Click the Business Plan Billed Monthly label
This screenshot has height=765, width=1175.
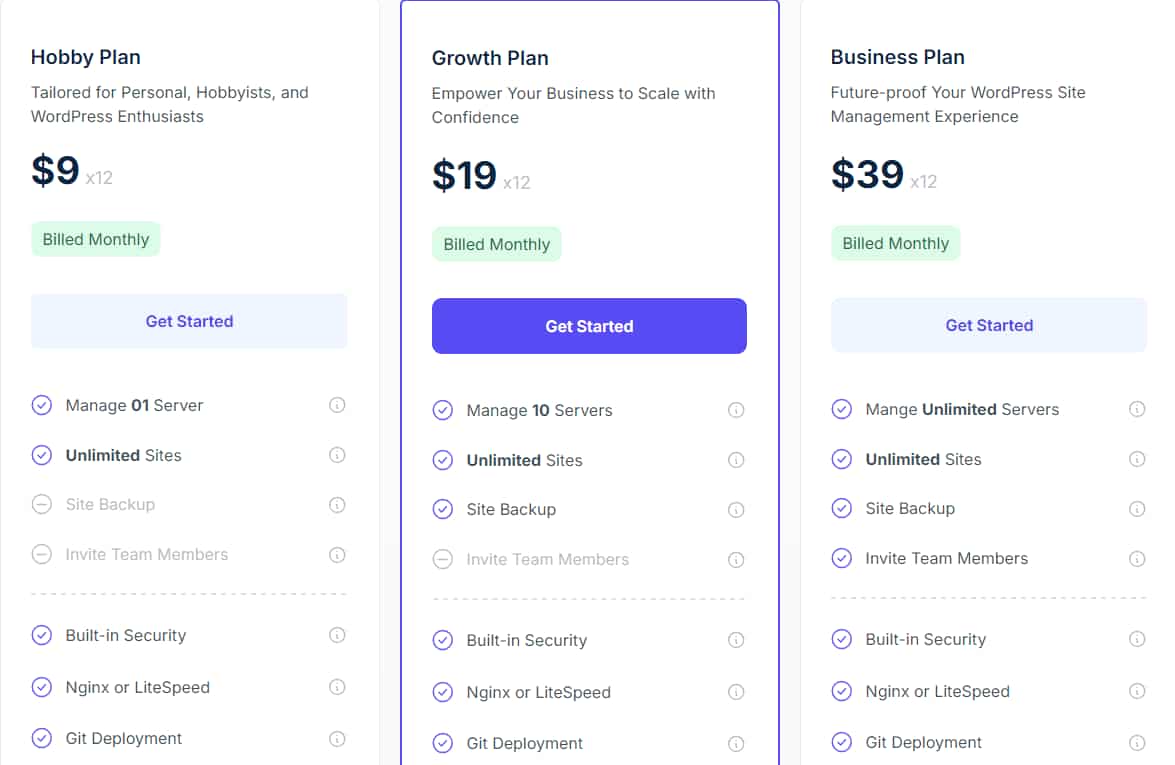895,243
